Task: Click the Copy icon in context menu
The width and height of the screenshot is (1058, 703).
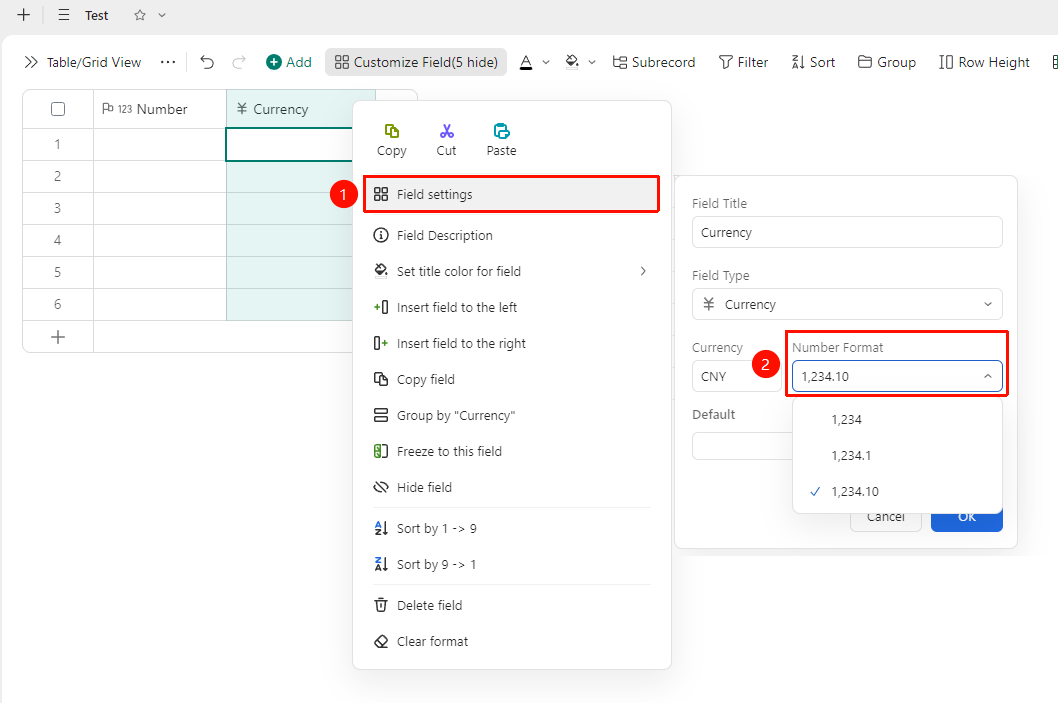Action: tap(391, 131)
